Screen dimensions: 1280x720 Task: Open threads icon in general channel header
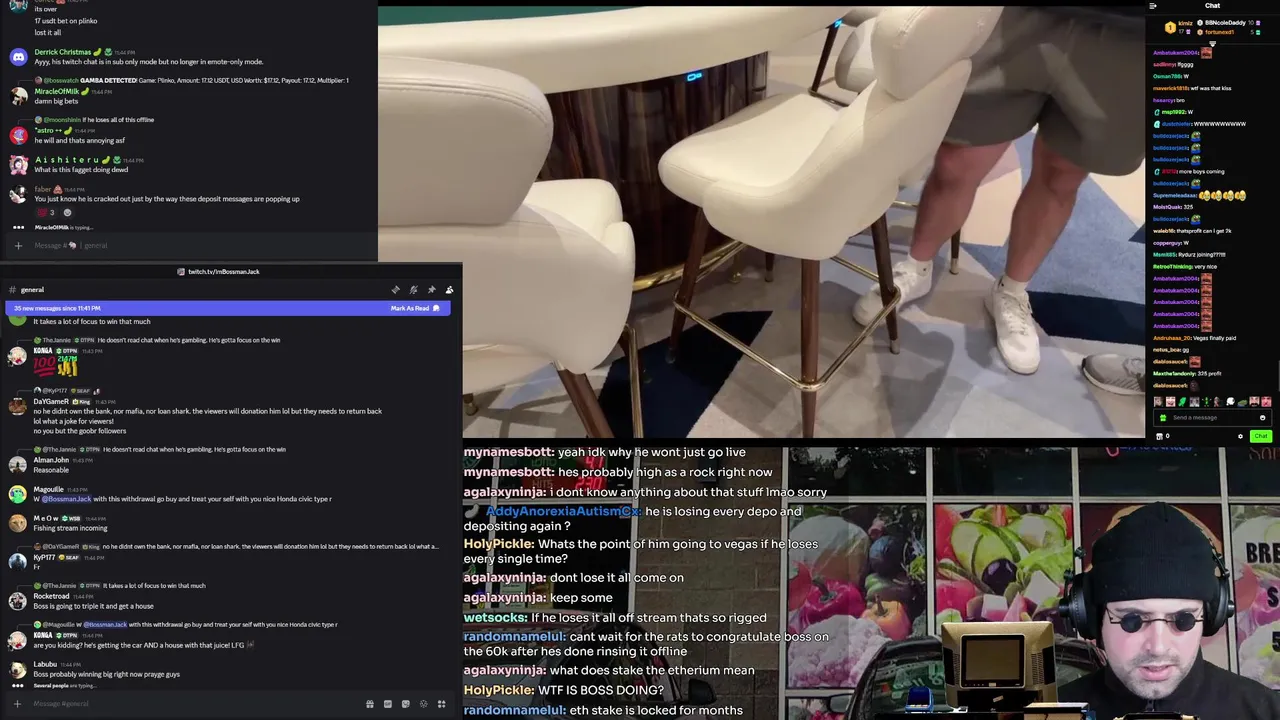pyautogui.click(x=396, y=290)
